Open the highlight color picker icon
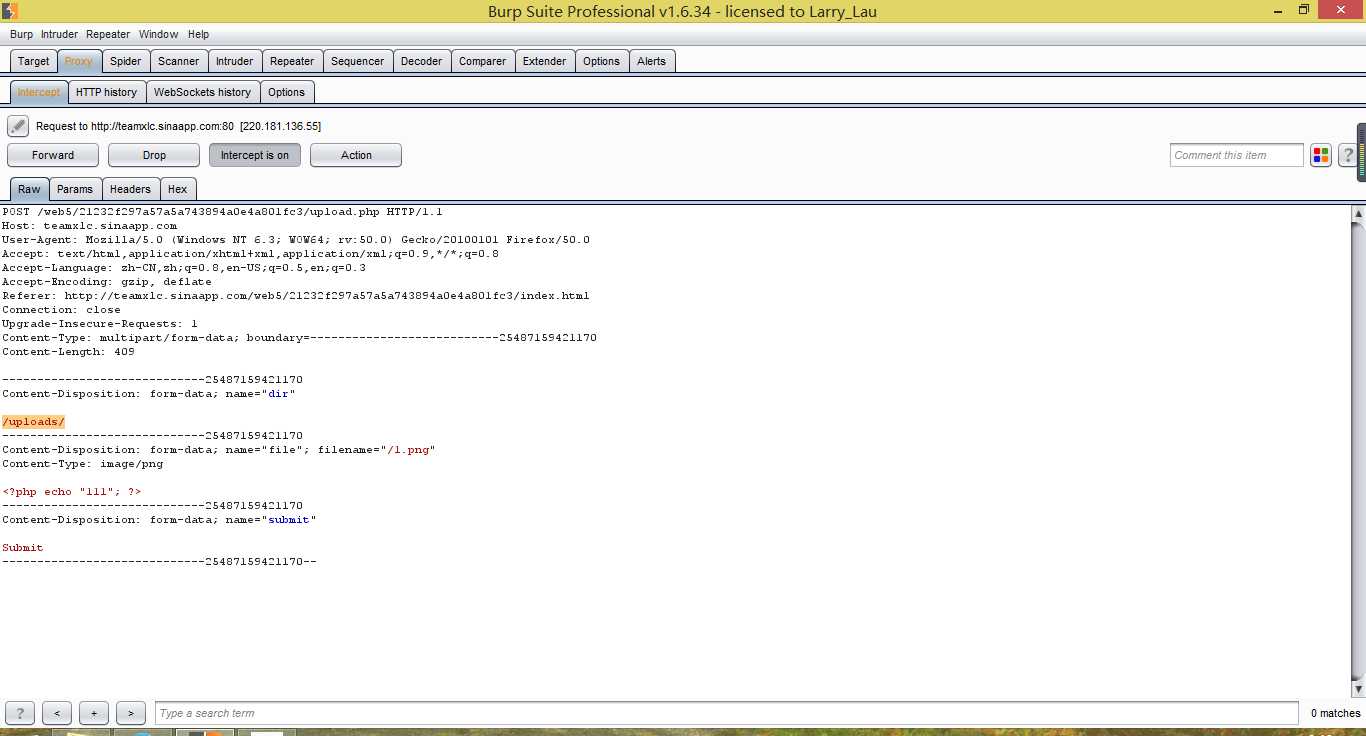 1321,155
